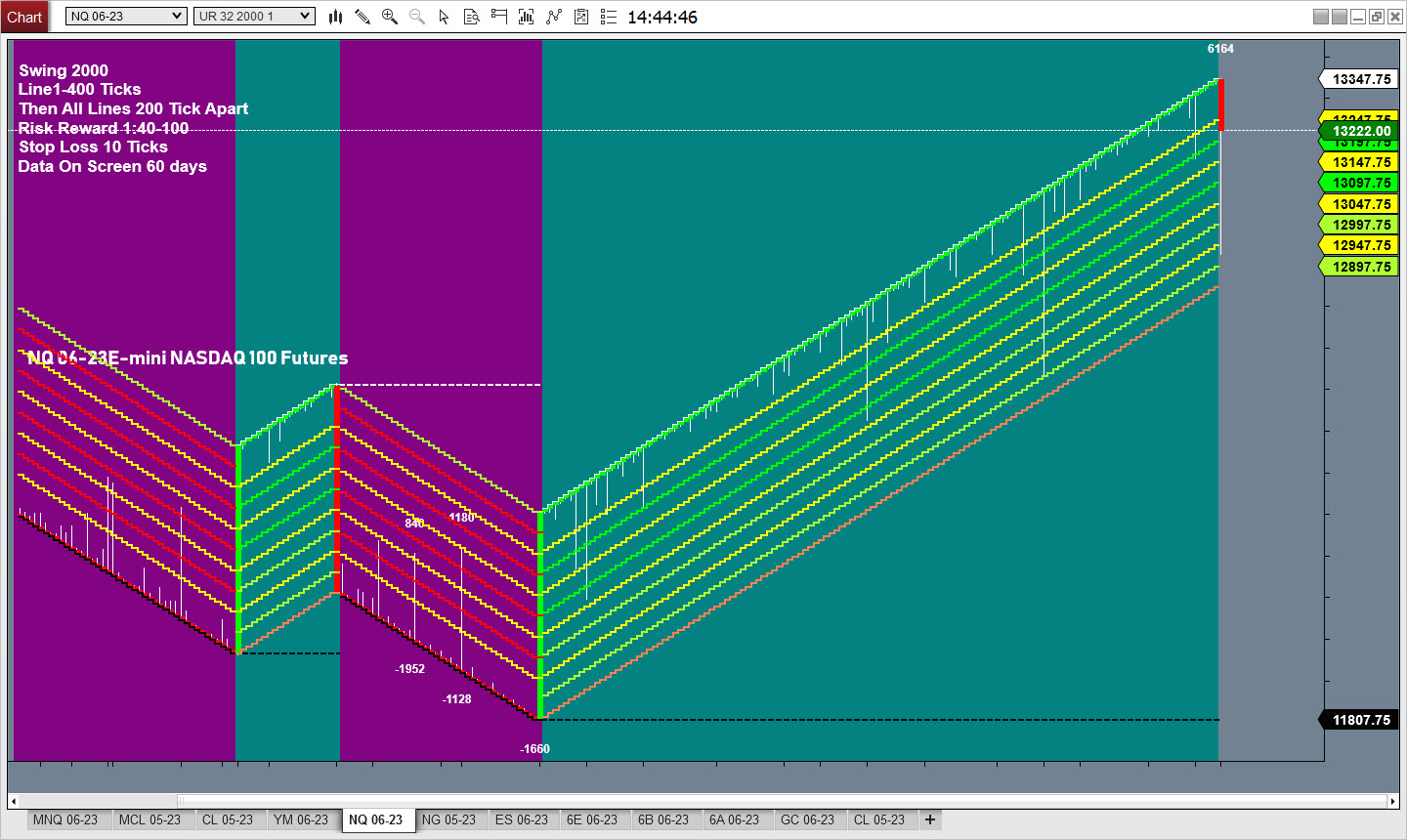
Task: Click the -1128 swing label
Action: (x=456, y=699)
